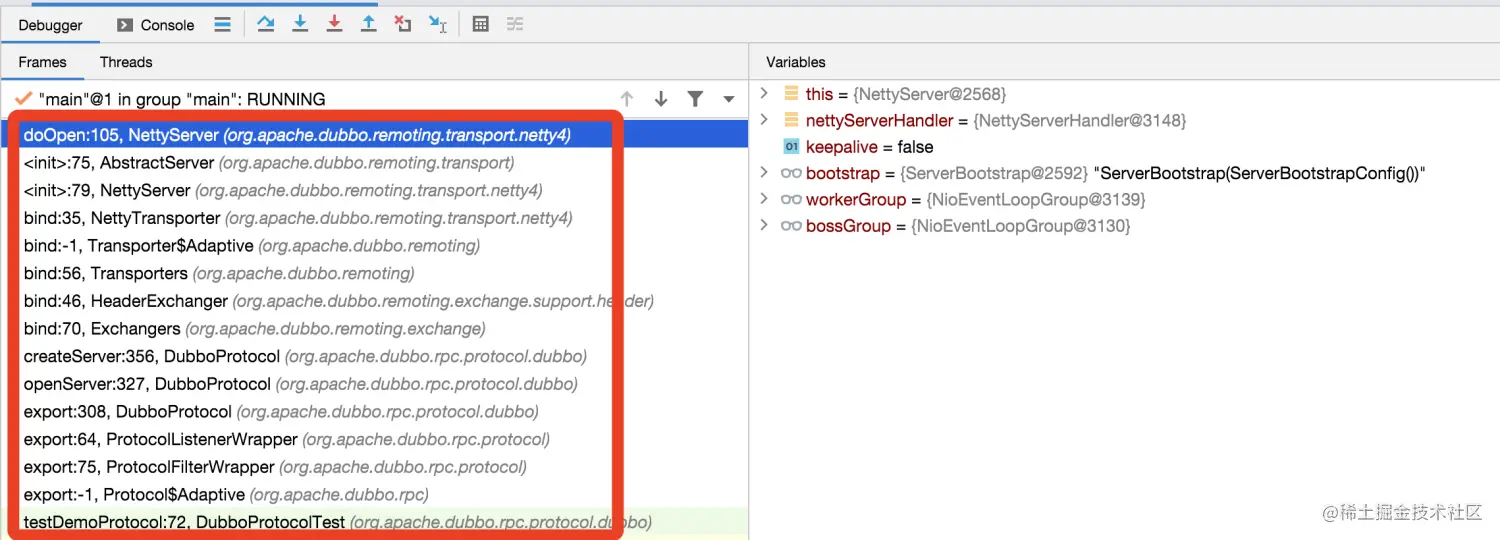Viewport: 1500px width, 540px height.
Task: Select frame bind:56, Transporters
Action: point(374,273)
